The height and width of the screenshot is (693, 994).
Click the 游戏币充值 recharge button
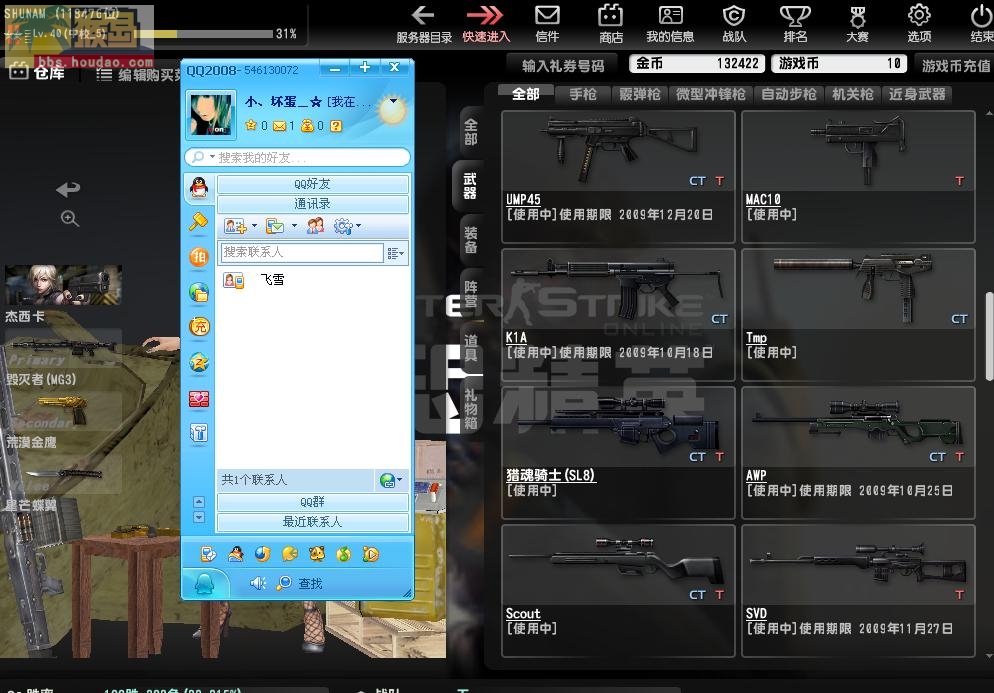(955, 65)
